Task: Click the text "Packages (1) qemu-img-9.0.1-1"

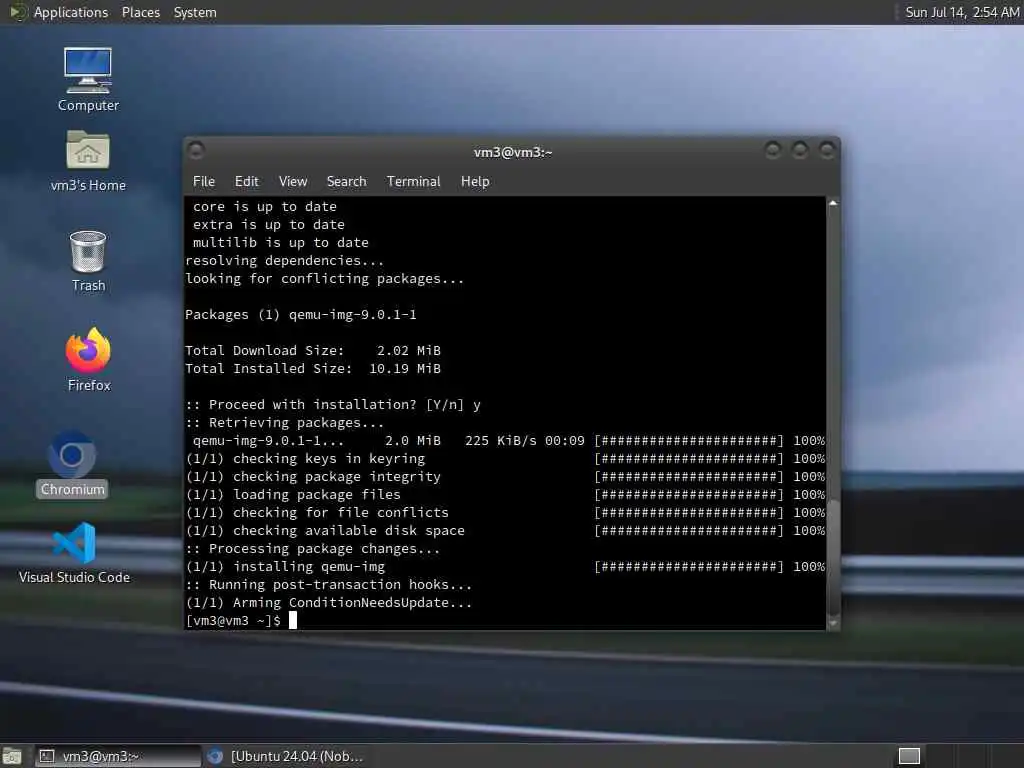Action: point(300,315)
